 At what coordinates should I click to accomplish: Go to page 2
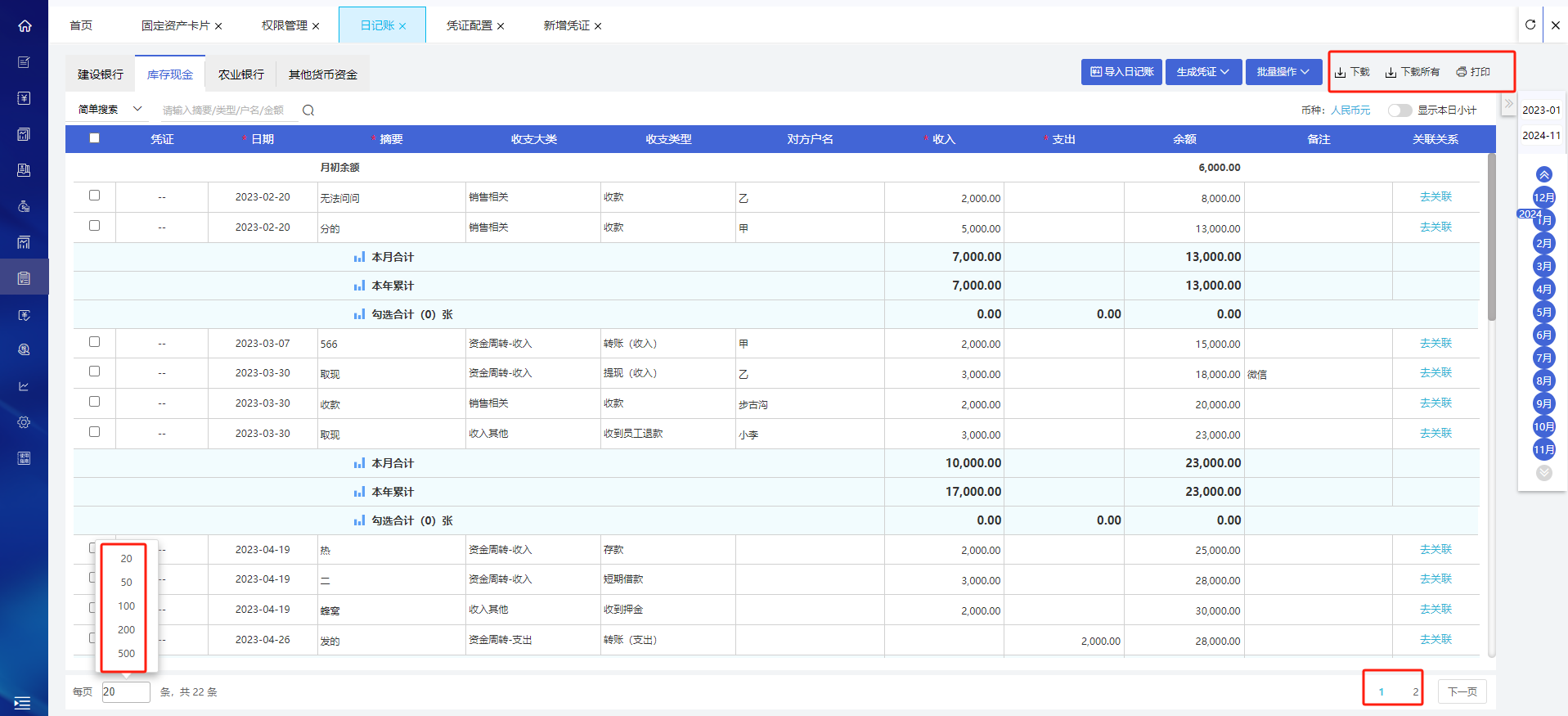pos(1416,692)
